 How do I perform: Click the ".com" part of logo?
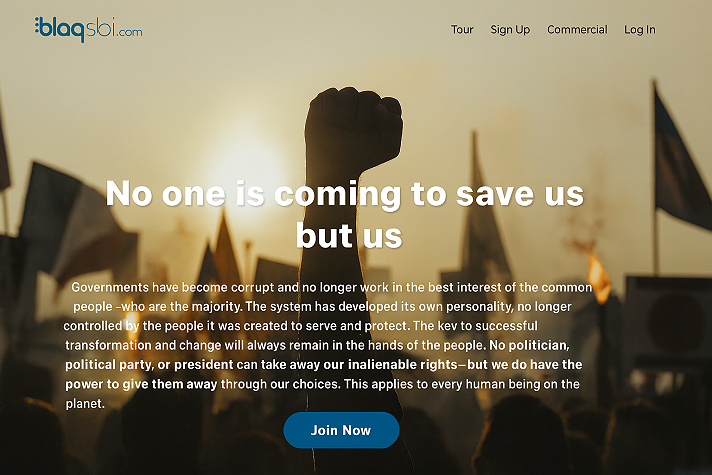pos(130,32)
